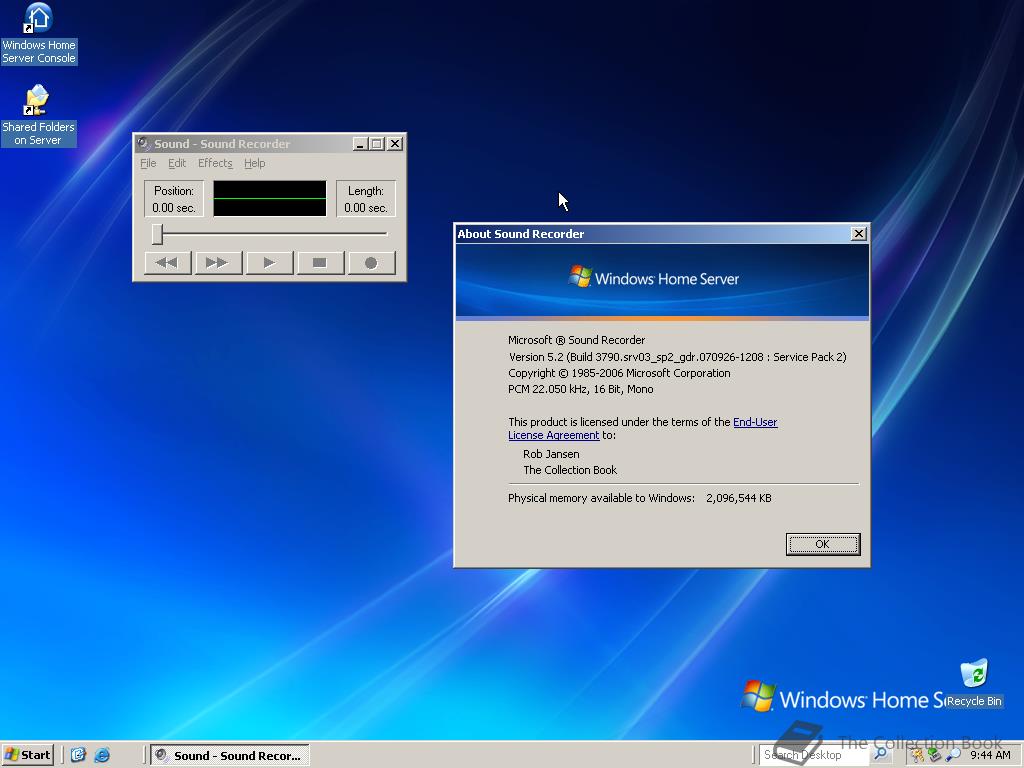Open the Effects menu in Sound Recorder
Screen dimensions: 1024x768
click(x=215, y=163)
